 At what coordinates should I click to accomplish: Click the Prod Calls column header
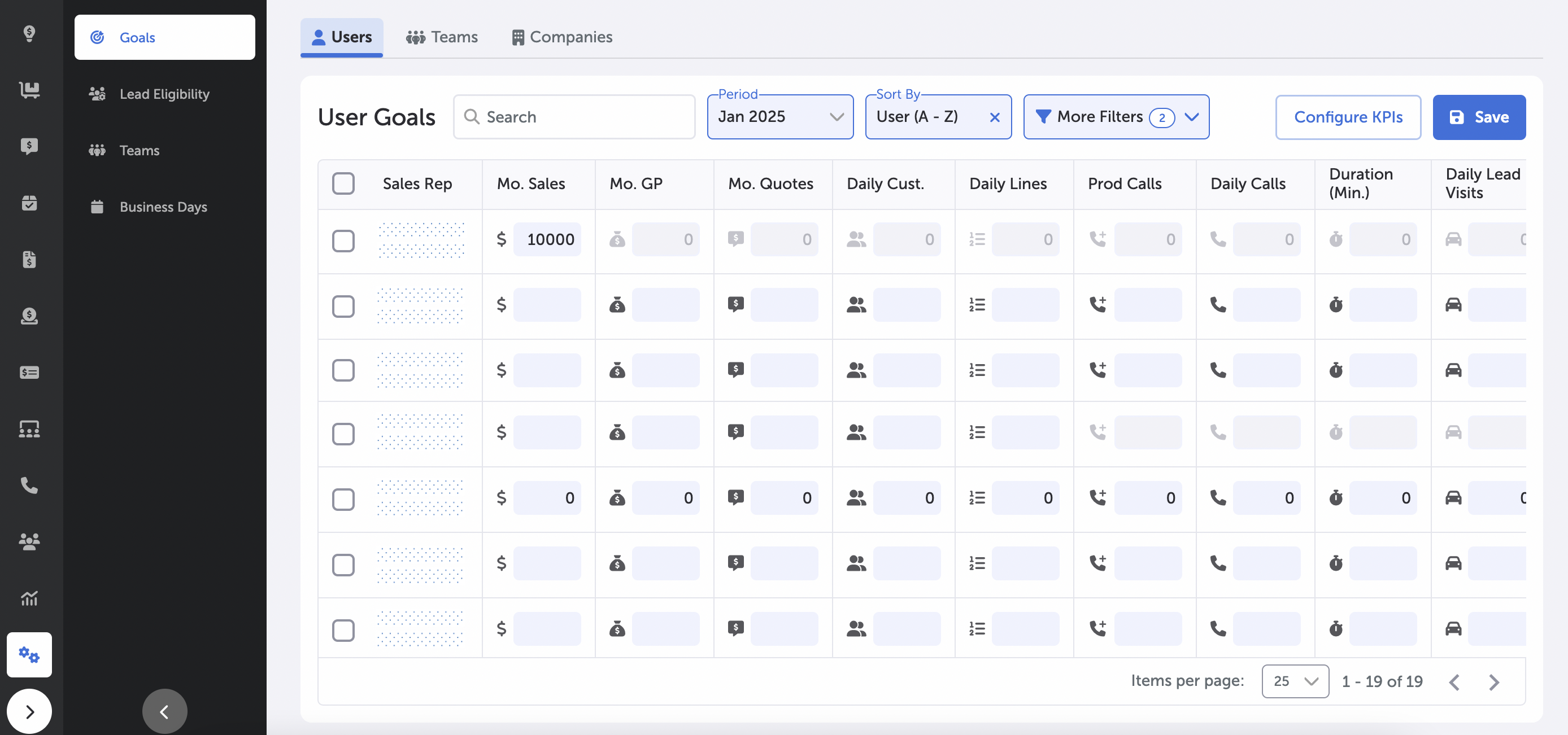coord(1124,183)
